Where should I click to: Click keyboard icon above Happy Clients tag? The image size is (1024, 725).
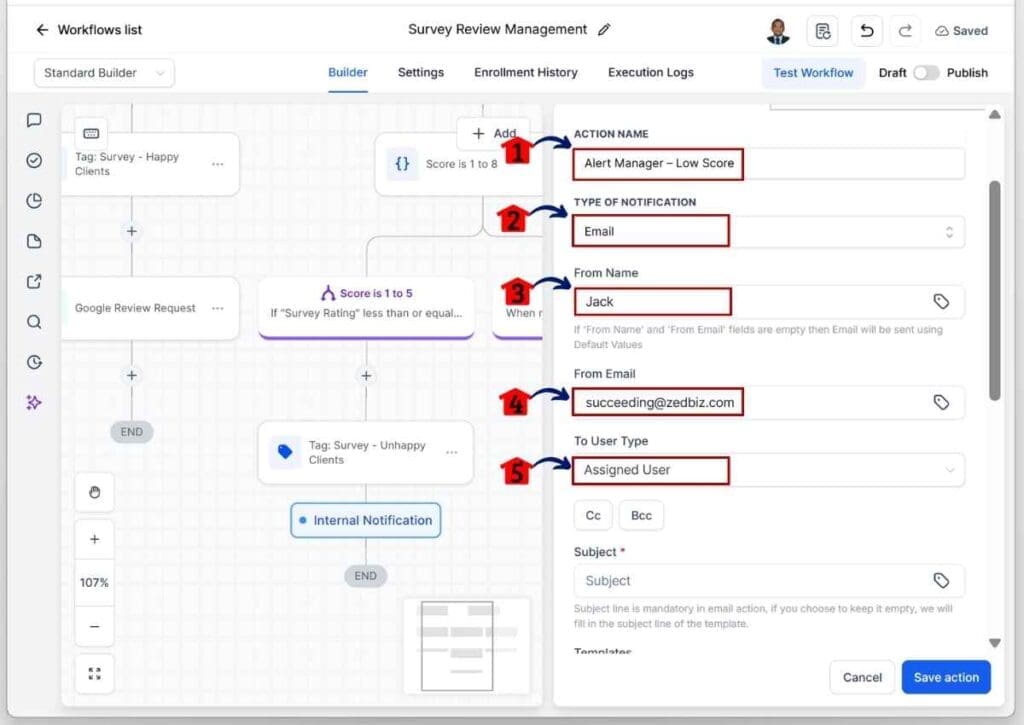click(x=91, y=133)
